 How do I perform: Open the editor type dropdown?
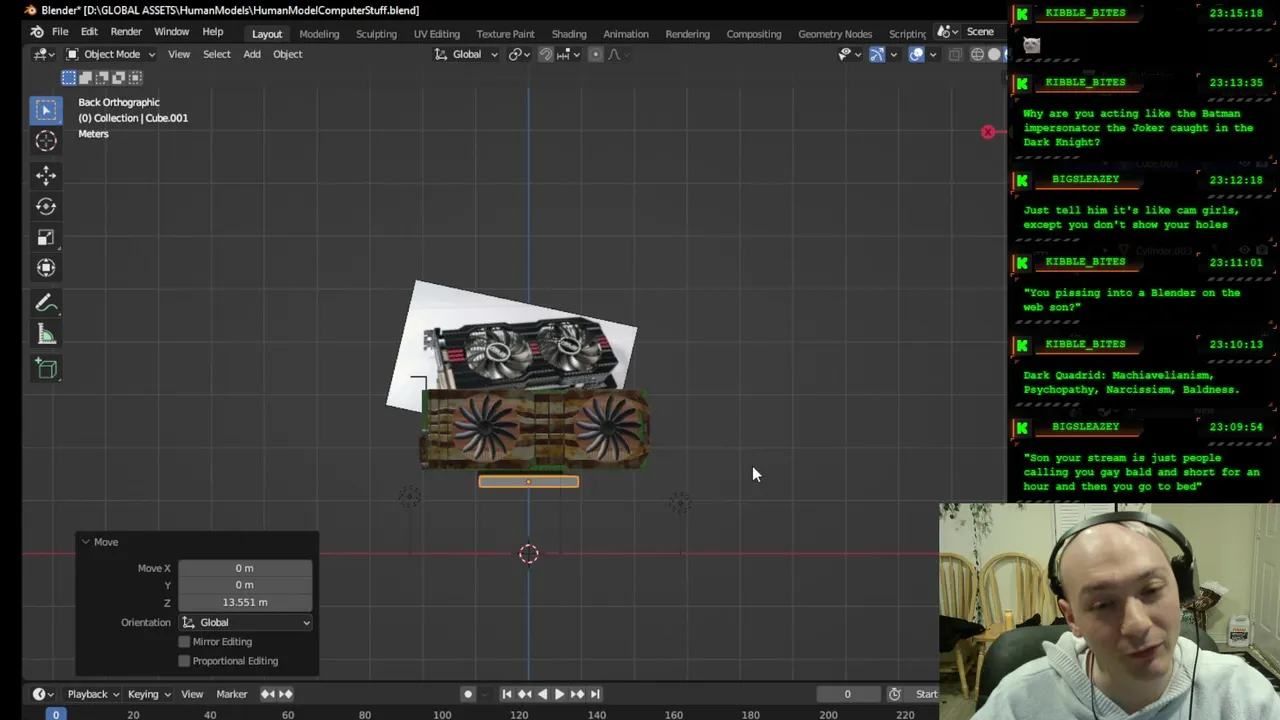pyautogui.click(x=43, y=54)
